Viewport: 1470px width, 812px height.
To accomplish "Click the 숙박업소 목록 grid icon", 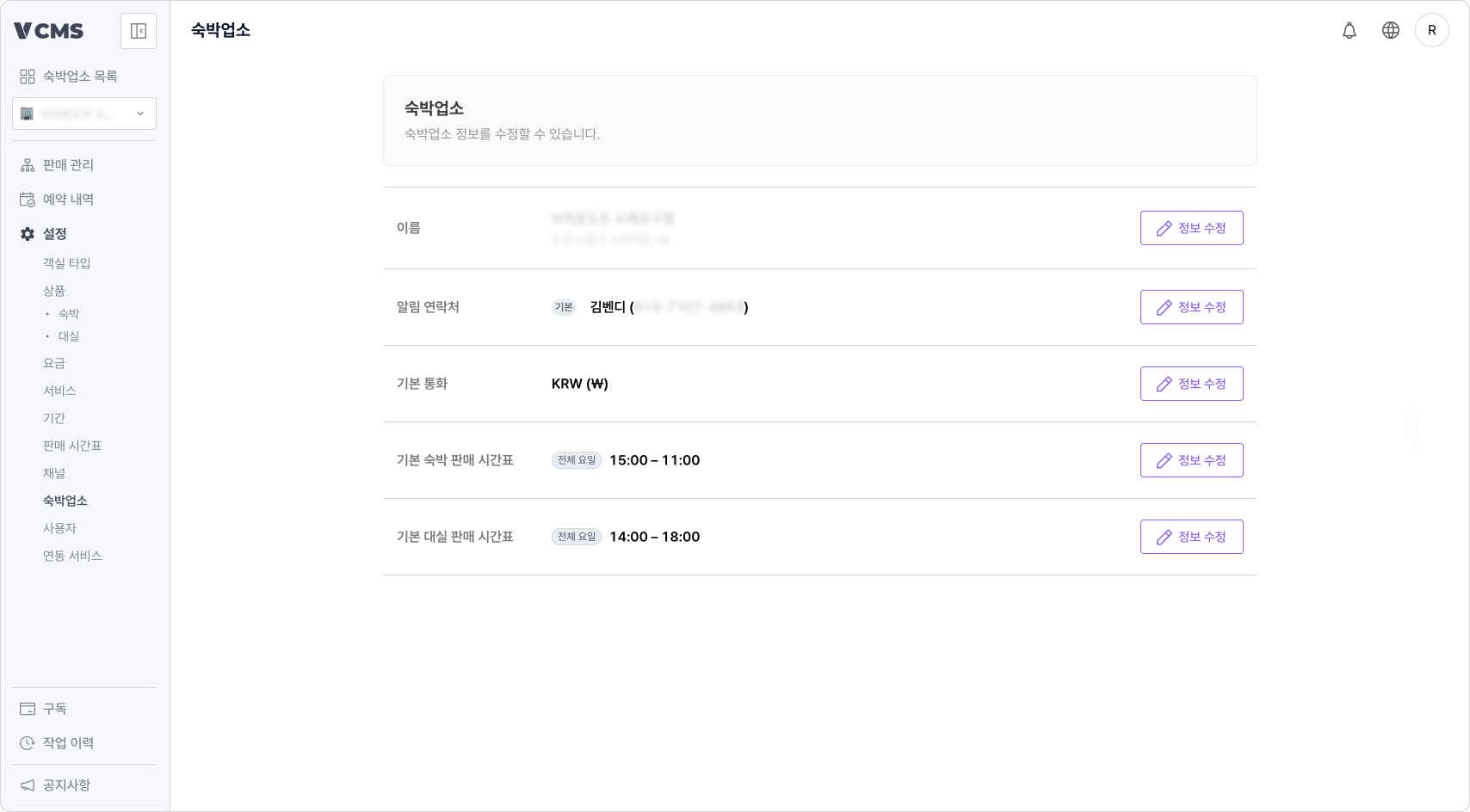I will click(x=27, y=77).
